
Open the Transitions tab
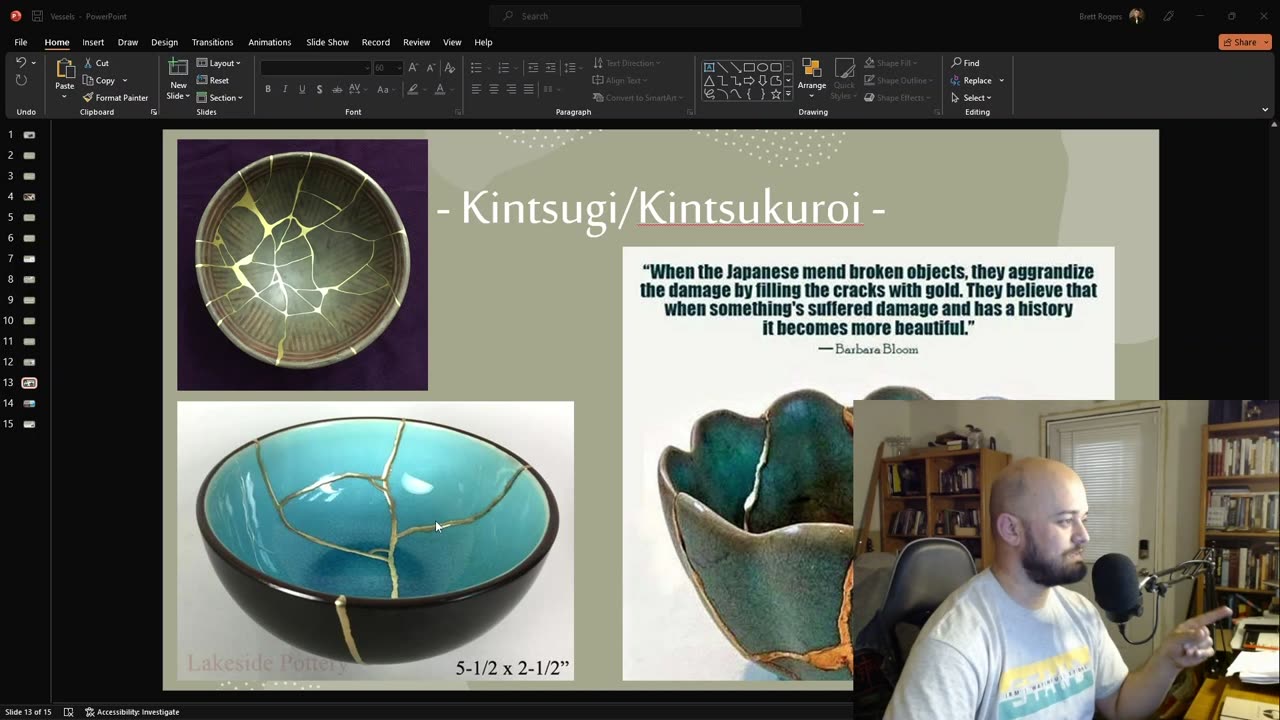[212, 42]
